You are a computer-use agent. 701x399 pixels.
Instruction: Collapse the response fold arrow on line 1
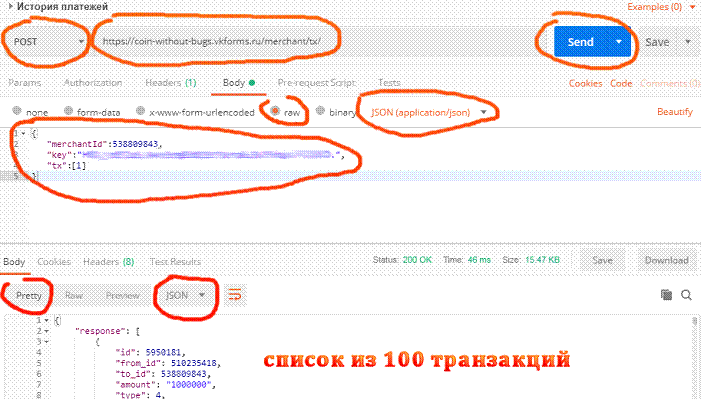[x=46, y=320]
